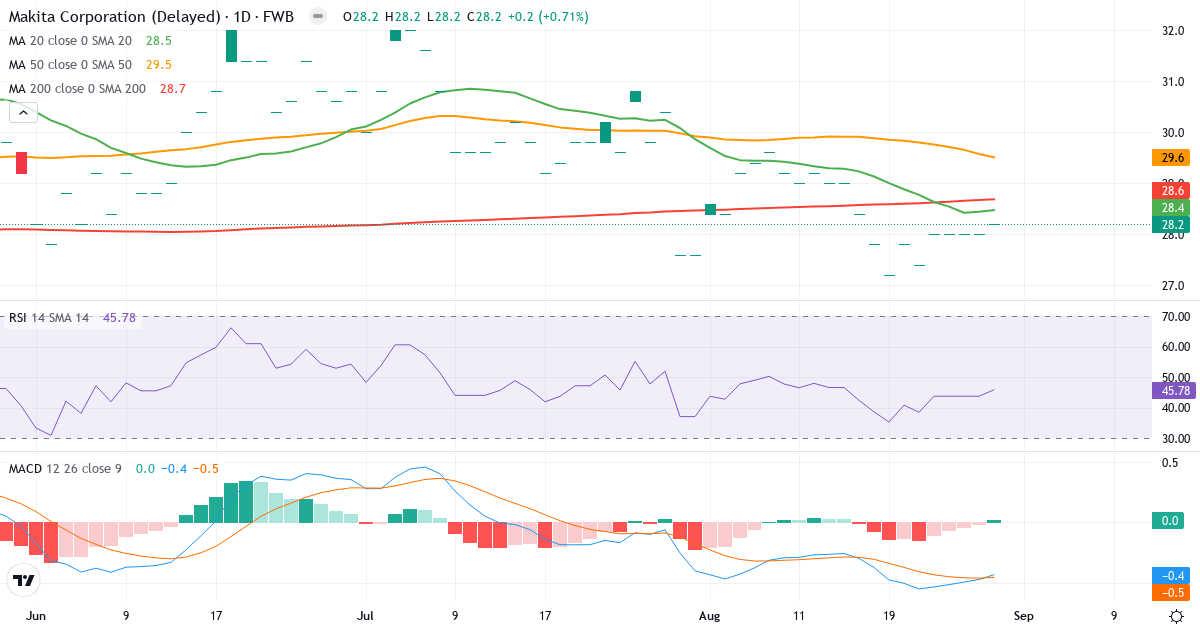
Task: Click the Aug date label on time axis
Action: click(x=709, y=616)
